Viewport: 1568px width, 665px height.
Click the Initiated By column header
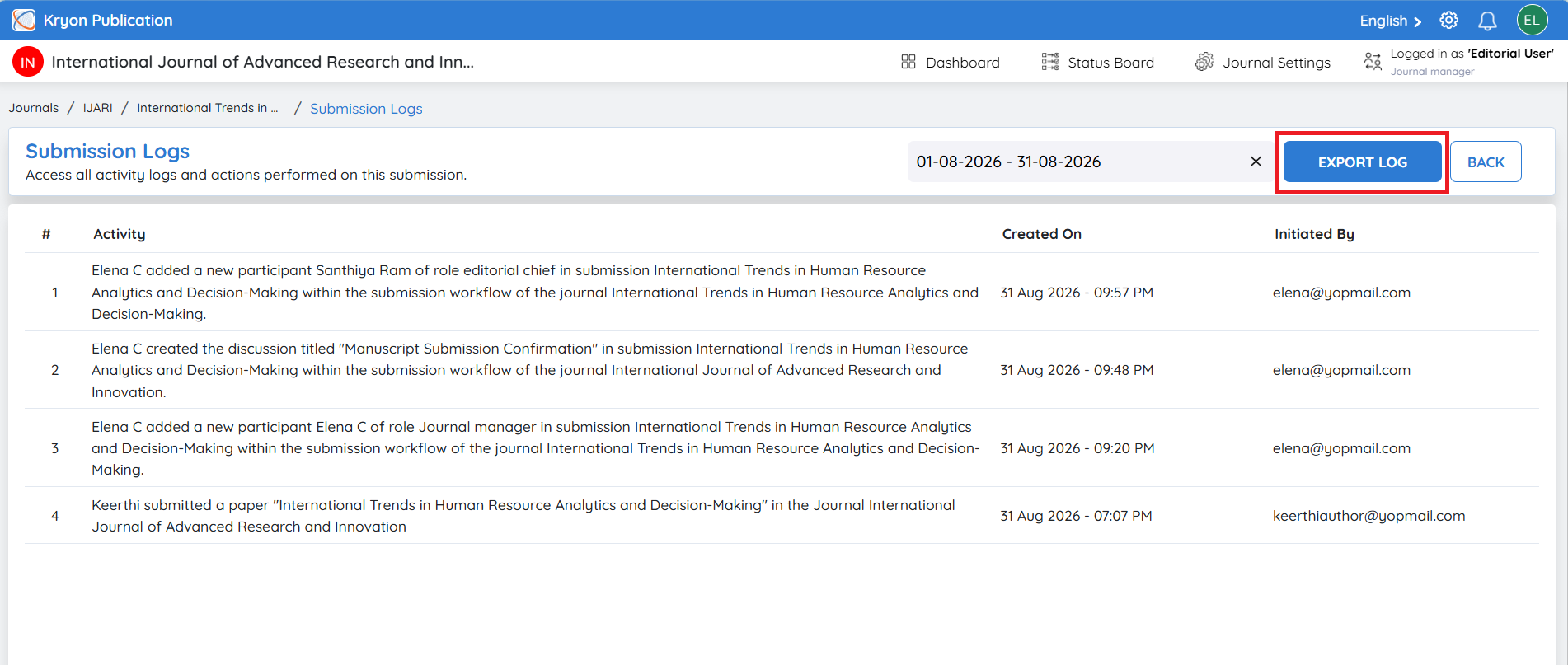pyautogui.click(x=1314, y=234)
